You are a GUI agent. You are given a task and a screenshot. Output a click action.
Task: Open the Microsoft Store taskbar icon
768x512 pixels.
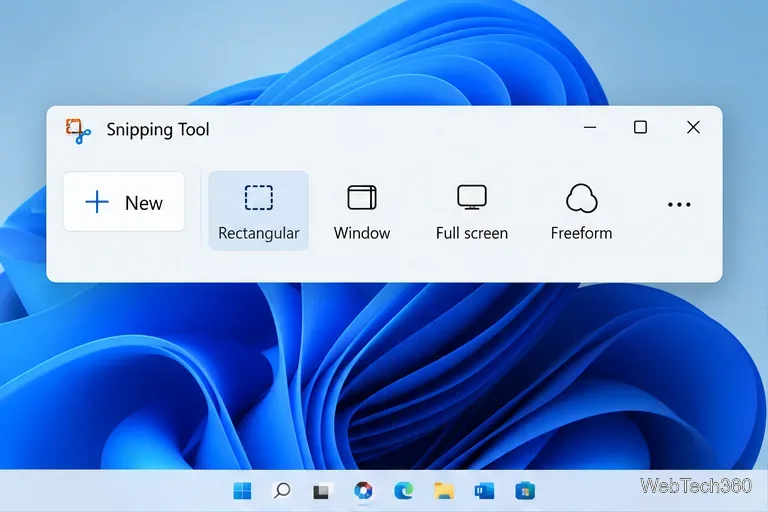[x=525, y=490]
